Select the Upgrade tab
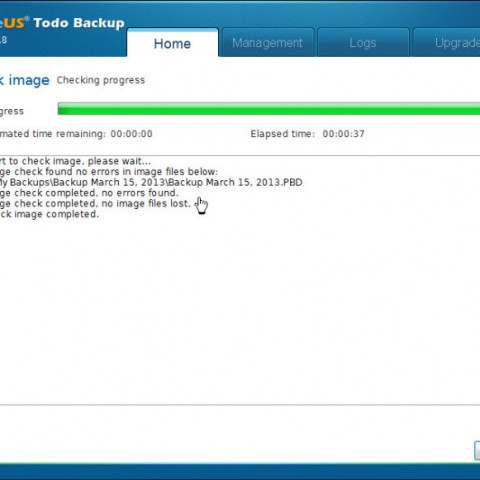The image size is (480, 480). (448, 43)
